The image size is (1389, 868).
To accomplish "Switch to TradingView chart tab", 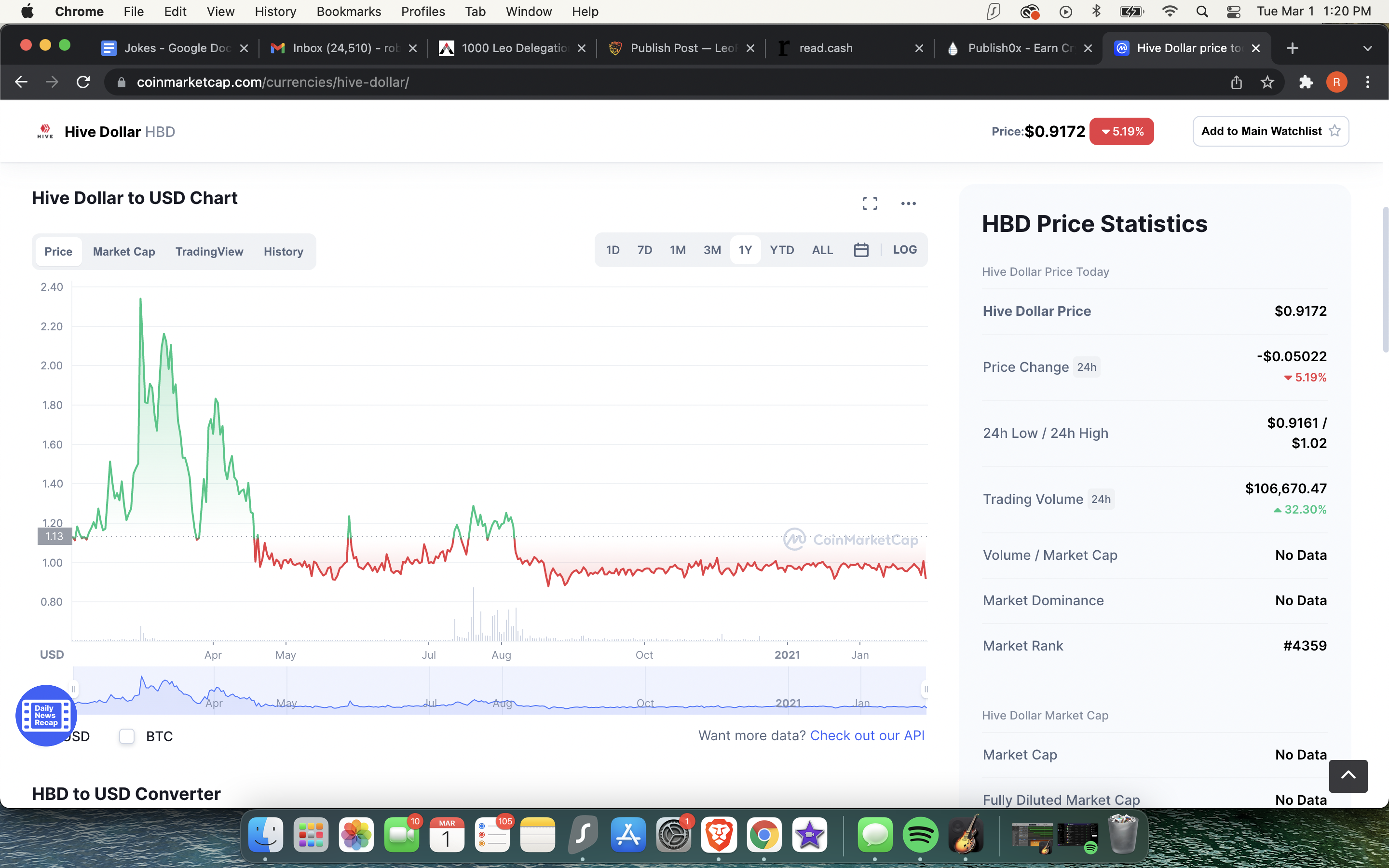I will [209, 251].
